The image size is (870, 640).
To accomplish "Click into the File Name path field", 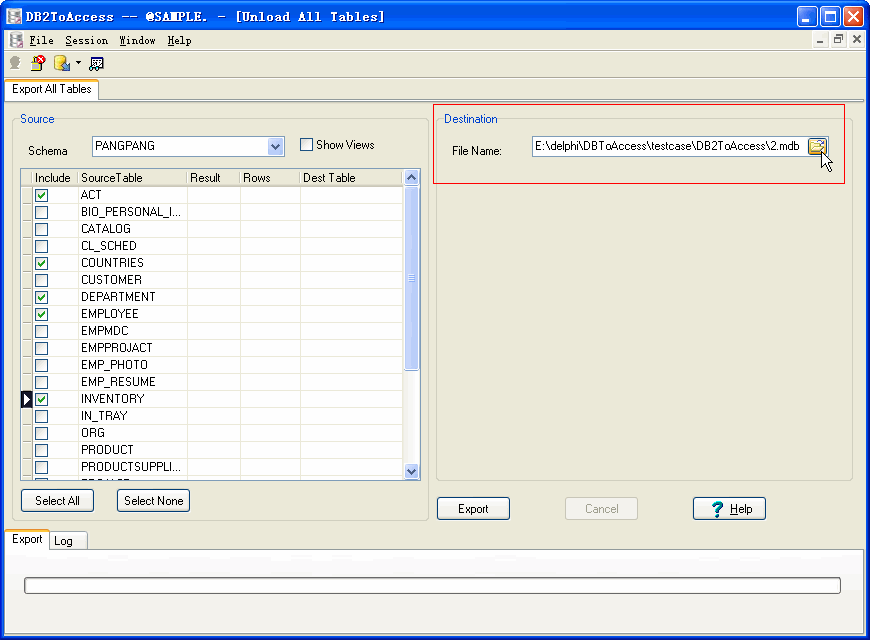I will click(669, 147).
